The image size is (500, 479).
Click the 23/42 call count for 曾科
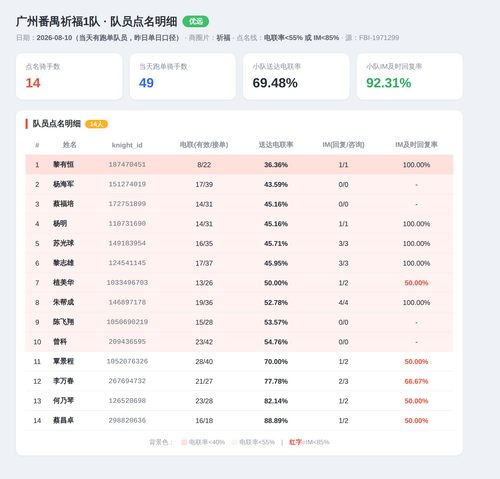click(x=204, y=342)
